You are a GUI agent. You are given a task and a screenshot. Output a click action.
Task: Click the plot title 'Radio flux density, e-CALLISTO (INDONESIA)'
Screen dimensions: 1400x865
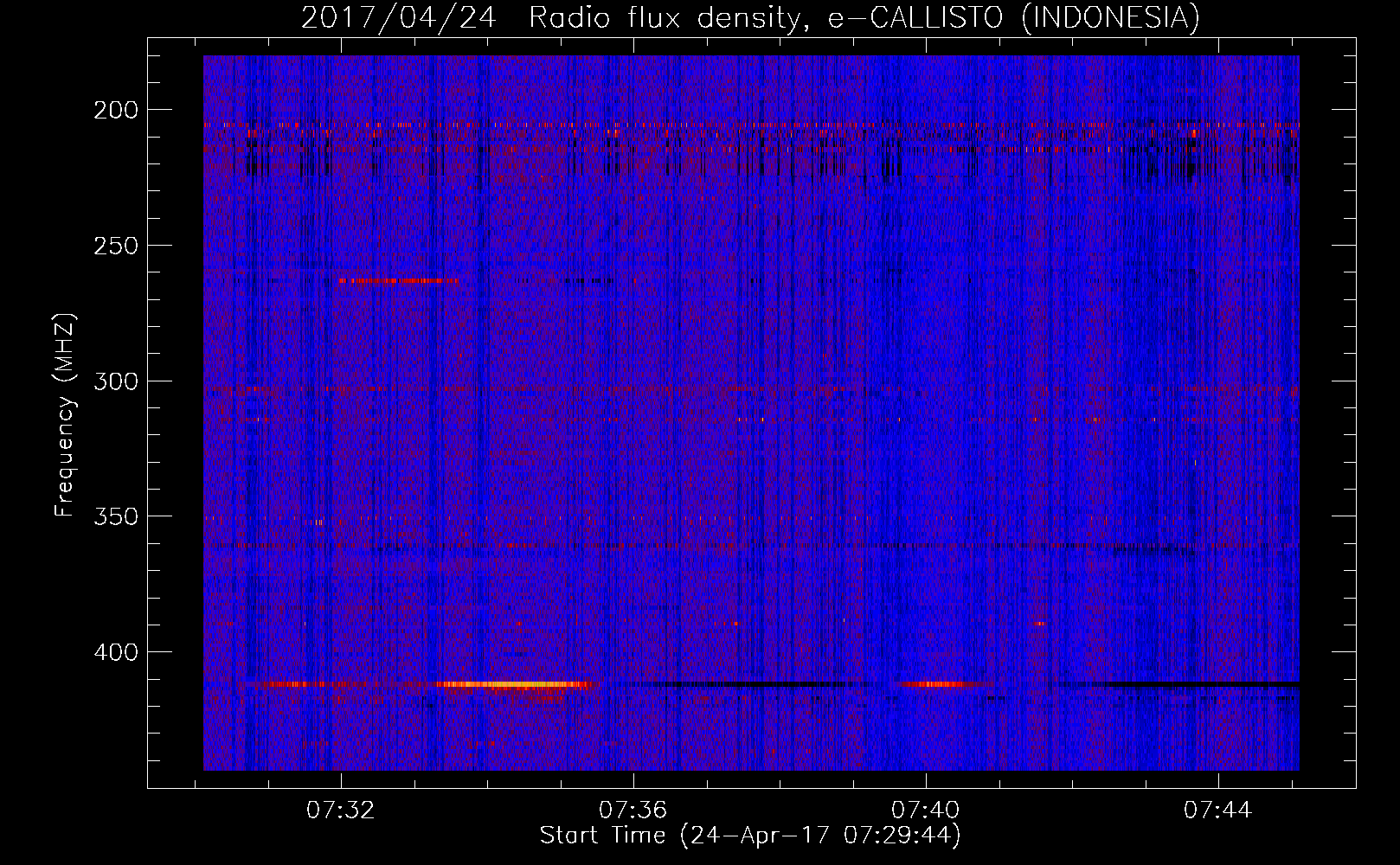[x=864, y=17]
